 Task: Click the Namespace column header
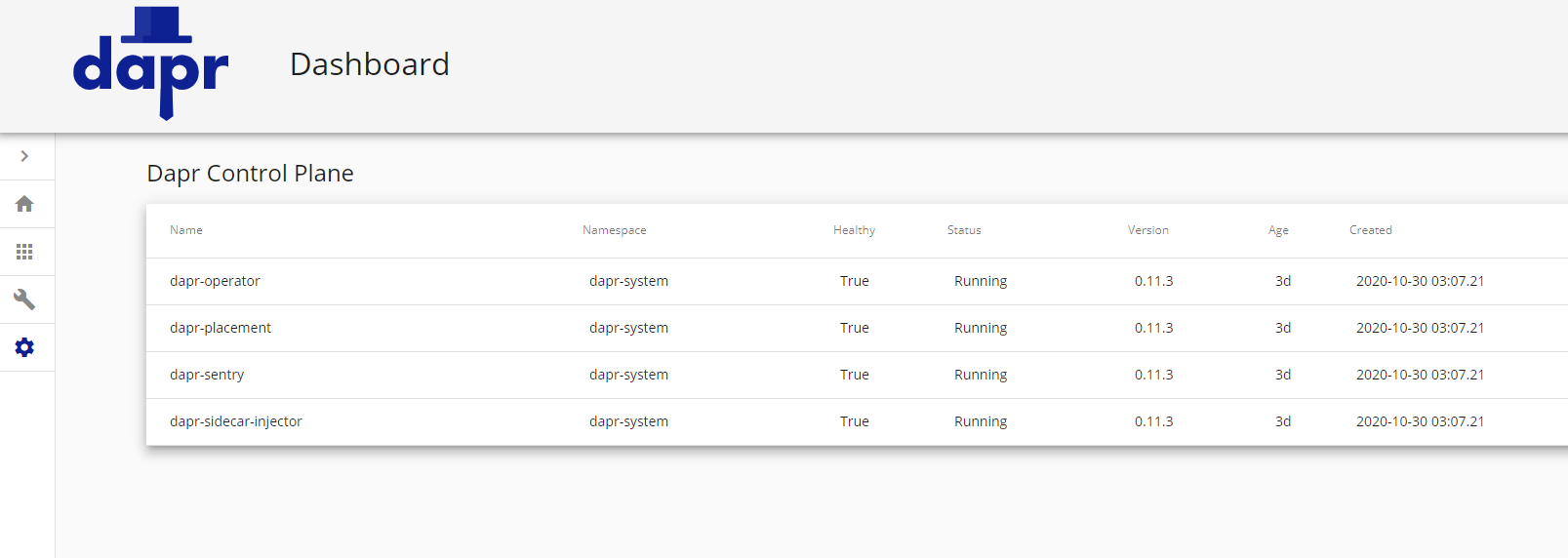[x=615, y=230]
